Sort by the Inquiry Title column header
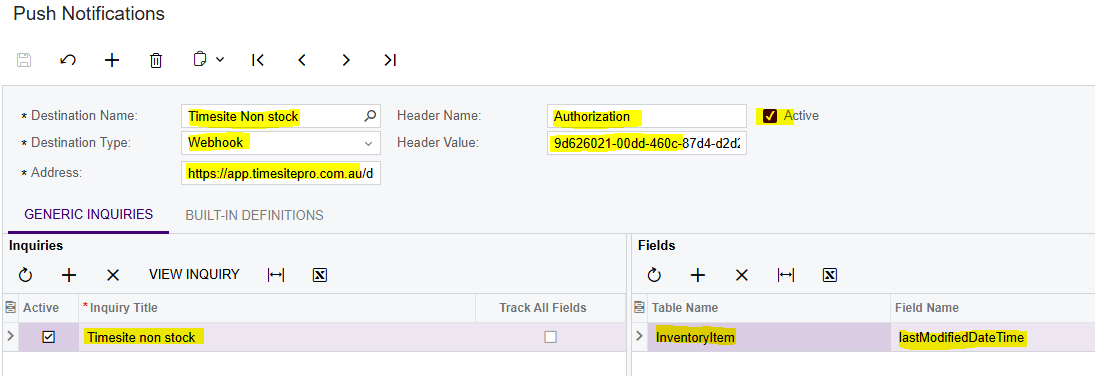 277,308
